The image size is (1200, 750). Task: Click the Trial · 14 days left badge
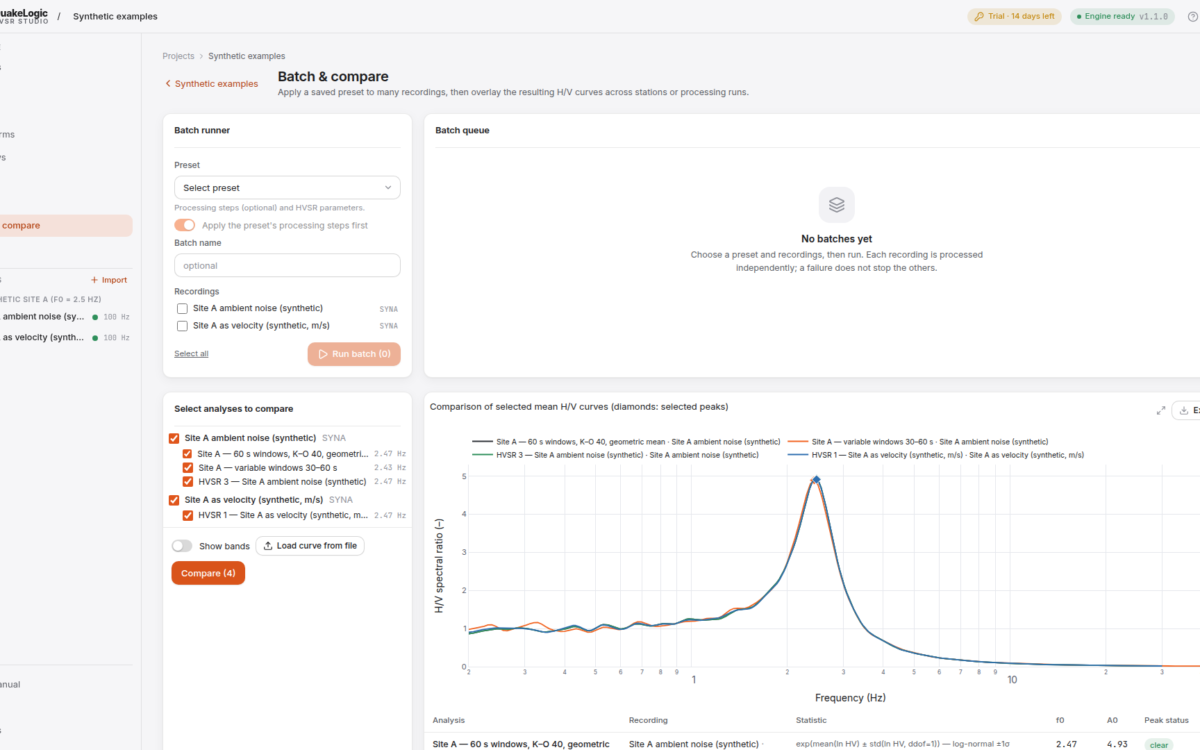pyautogui.click(x=1013, y=16)
